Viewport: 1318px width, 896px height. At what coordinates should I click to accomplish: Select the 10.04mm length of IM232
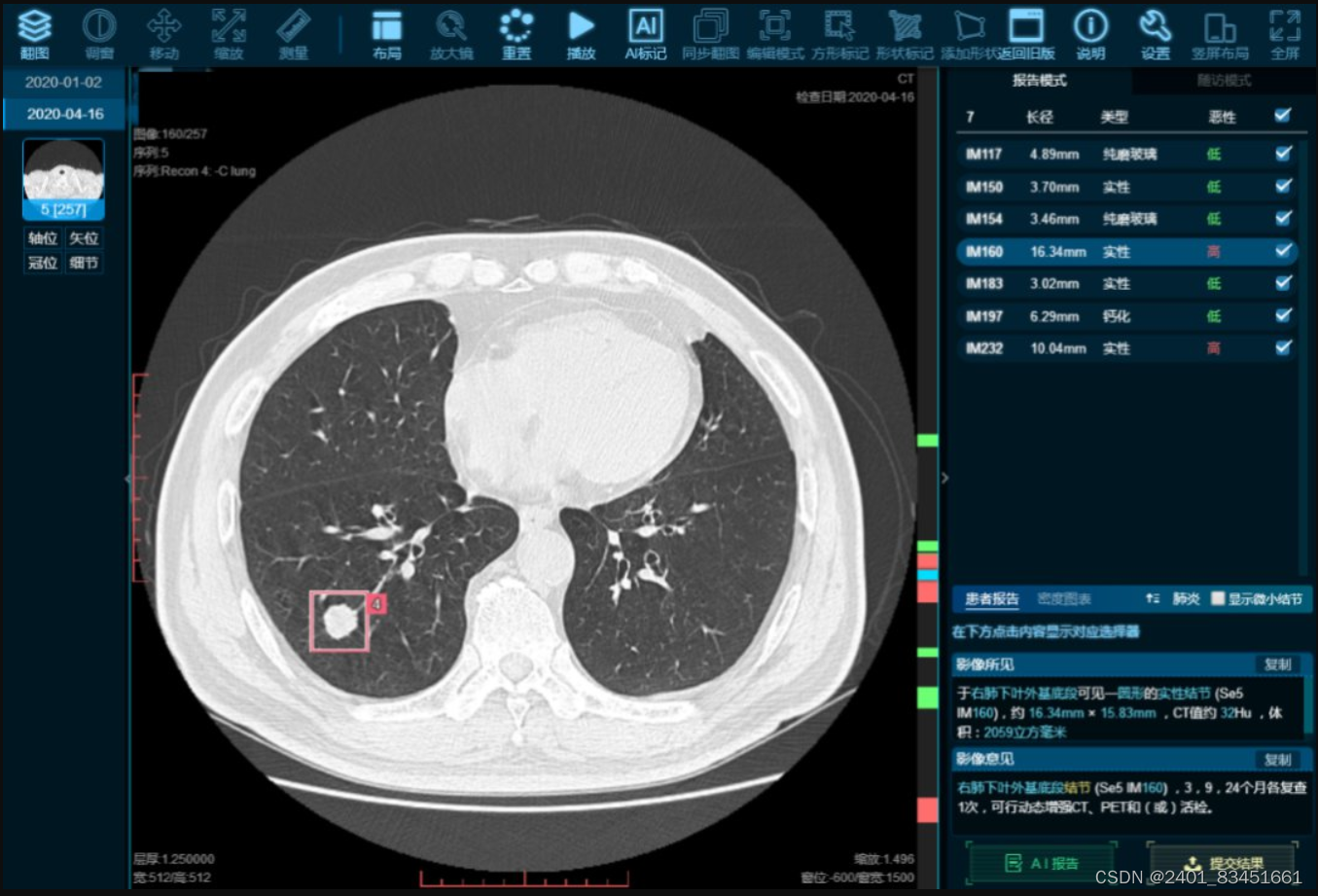(1058, 348)
